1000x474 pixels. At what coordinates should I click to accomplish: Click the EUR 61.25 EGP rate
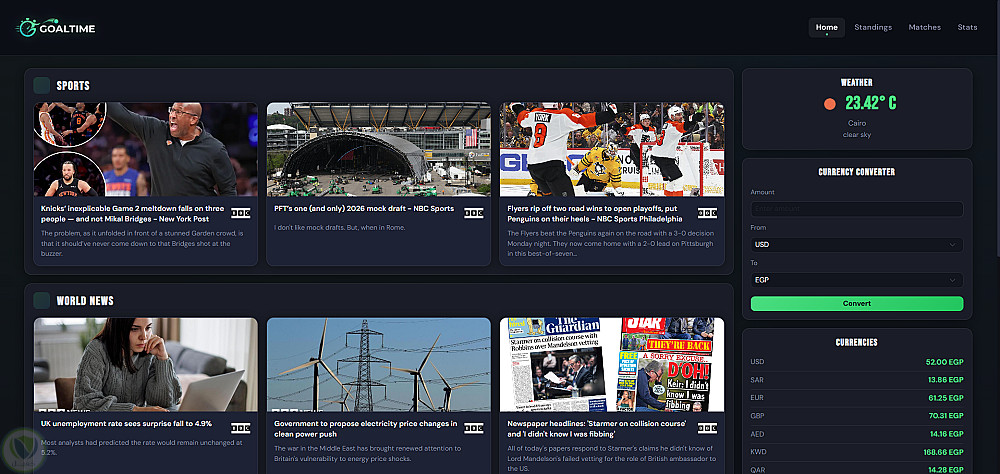pos(946,397)
